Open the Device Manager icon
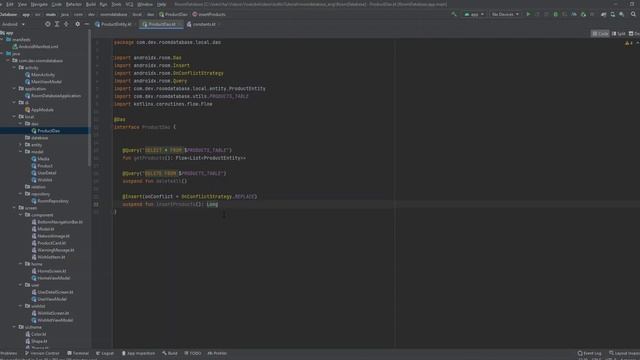Screen dimensions: 640x360 coord(613,14)
